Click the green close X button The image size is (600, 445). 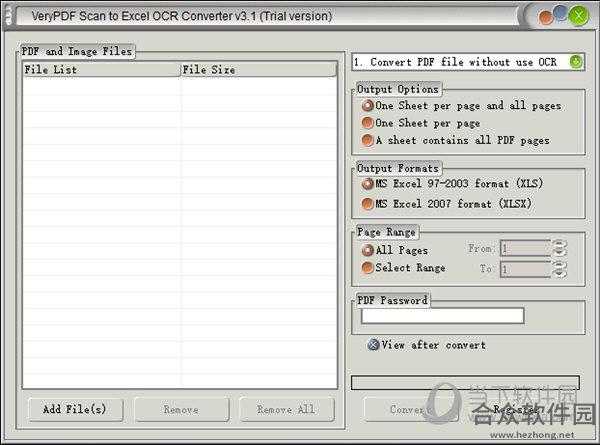point(579,16)
